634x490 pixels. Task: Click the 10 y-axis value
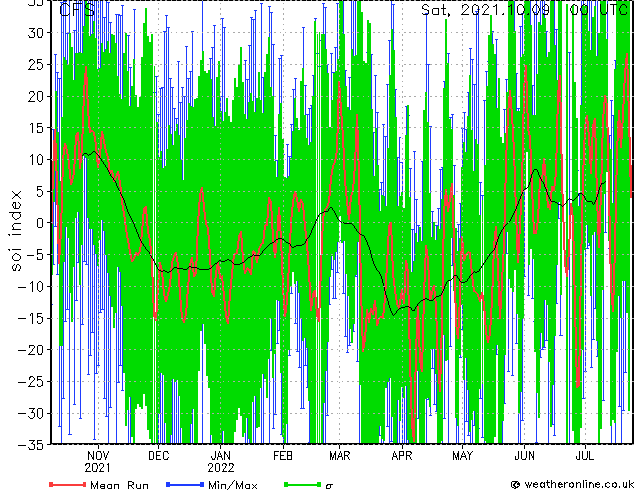click(x=36, y=160)
